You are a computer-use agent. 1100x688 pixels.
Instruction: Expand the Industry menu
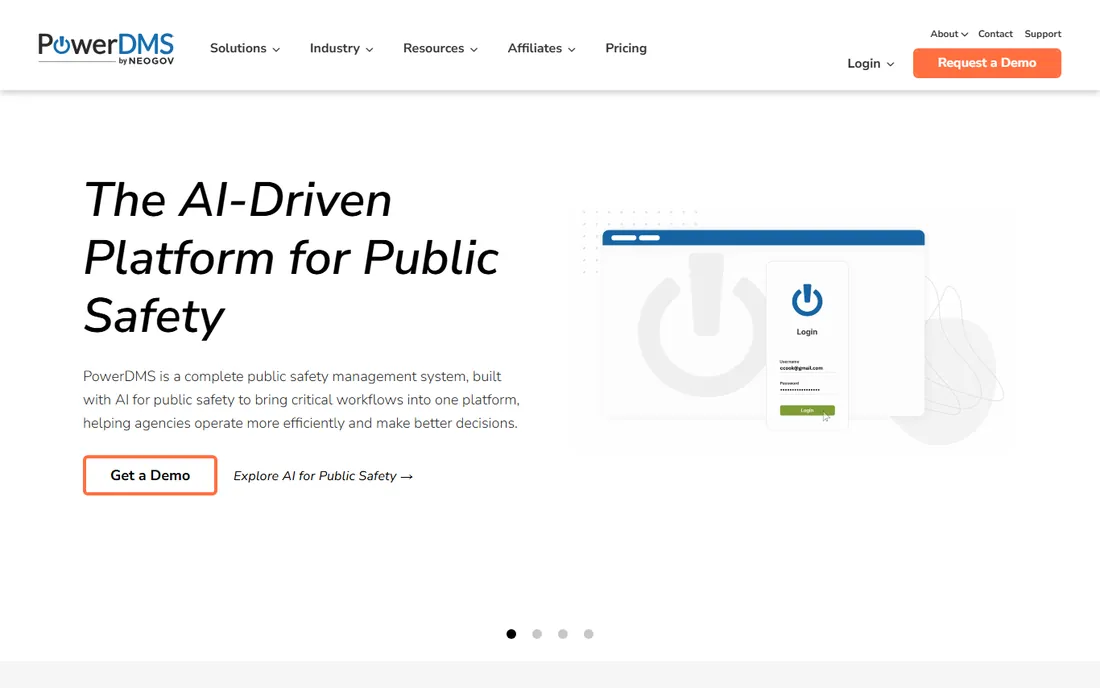point(341,48)
